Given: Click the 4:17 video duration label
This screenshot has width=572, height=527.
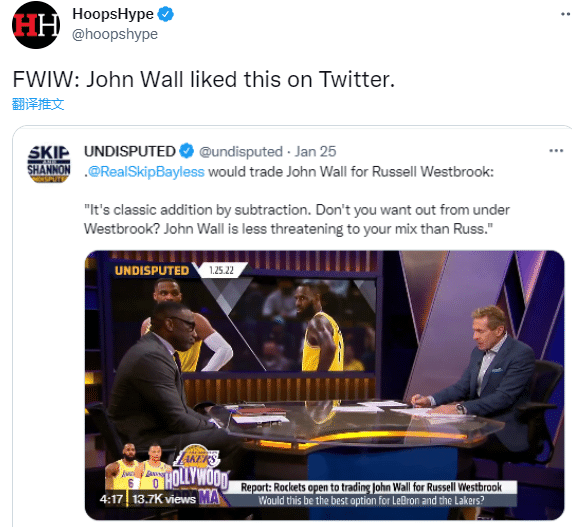Looking at the screenshot, I should tap(111, 499).
